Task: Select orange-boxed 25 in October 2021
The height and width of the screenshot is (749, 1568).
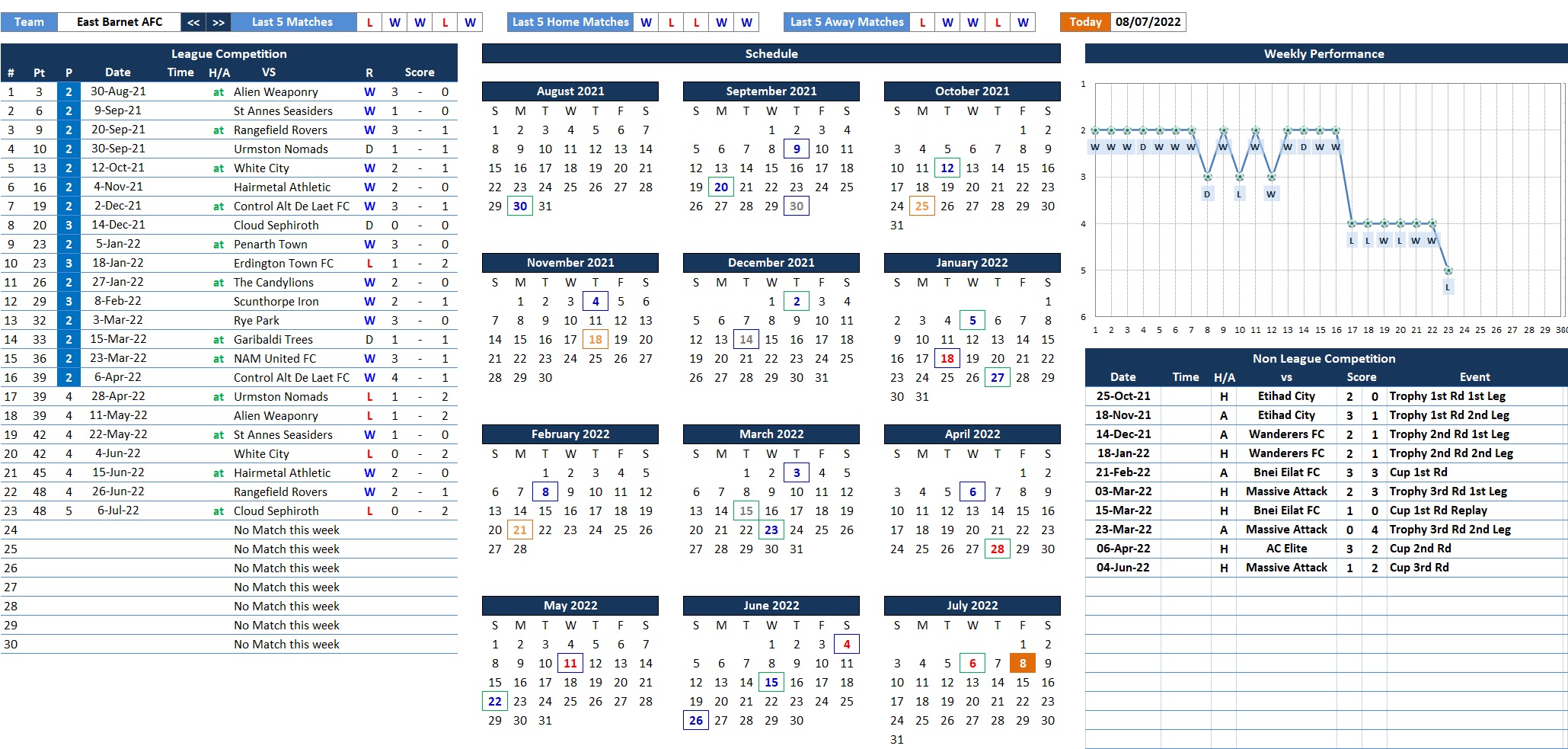Action: [921, 206]
